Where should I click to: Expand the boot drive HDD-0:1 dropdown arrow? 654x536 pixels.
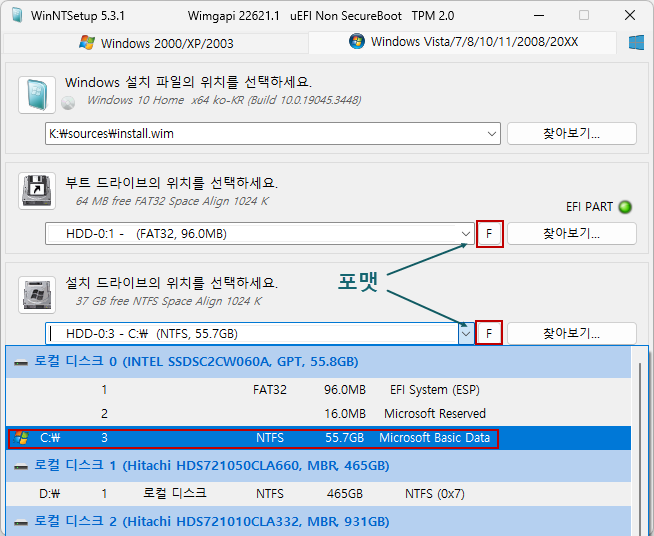[466, 234]
